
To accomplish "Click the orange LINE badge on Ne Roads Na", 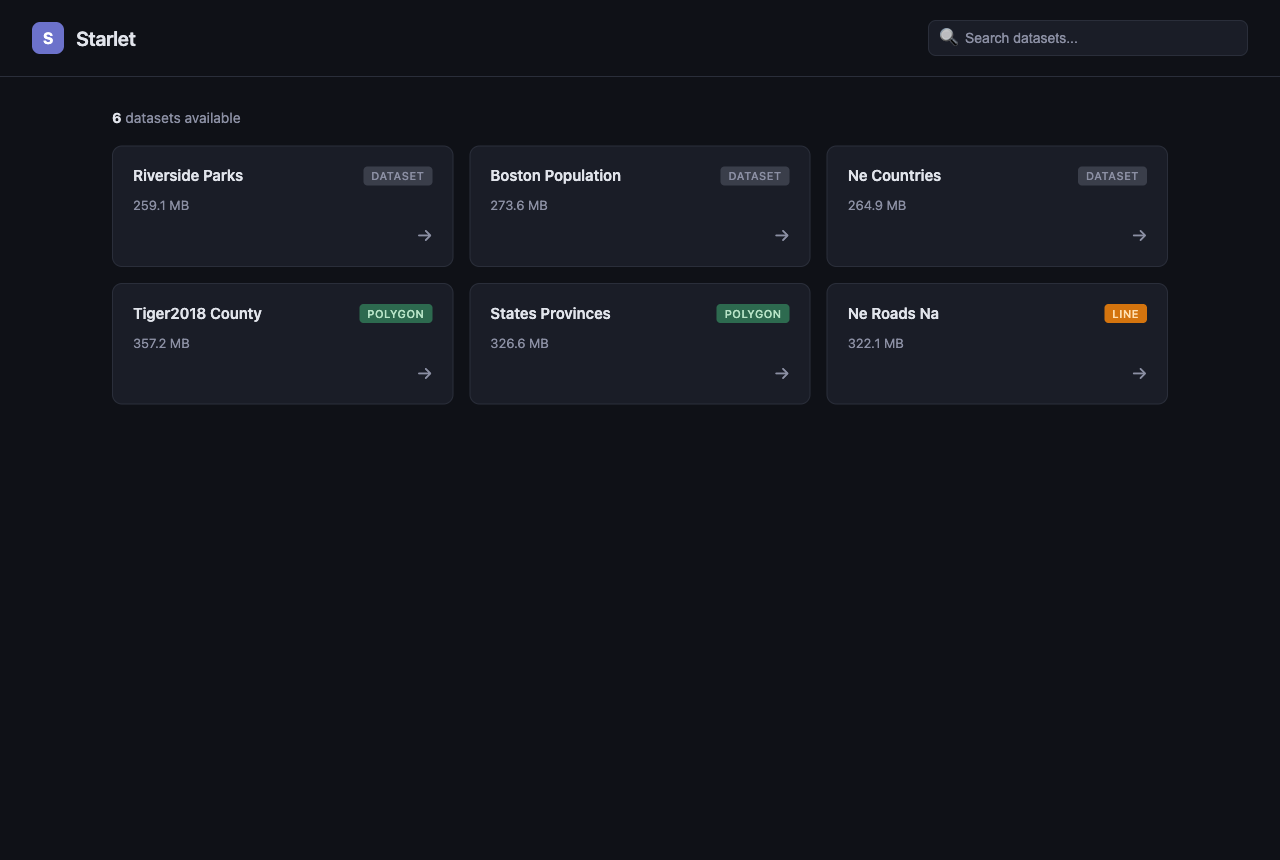I will tap(1125, 314).
